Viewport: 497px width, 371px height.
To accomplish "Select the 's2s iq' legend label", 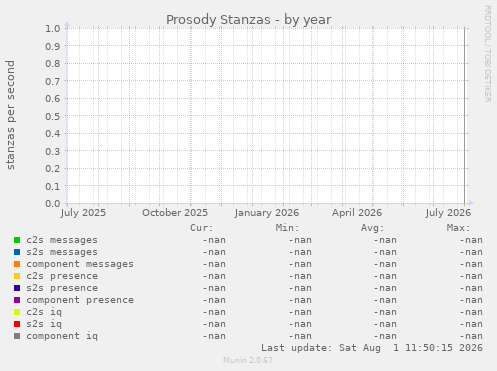I will click(44, 324).
